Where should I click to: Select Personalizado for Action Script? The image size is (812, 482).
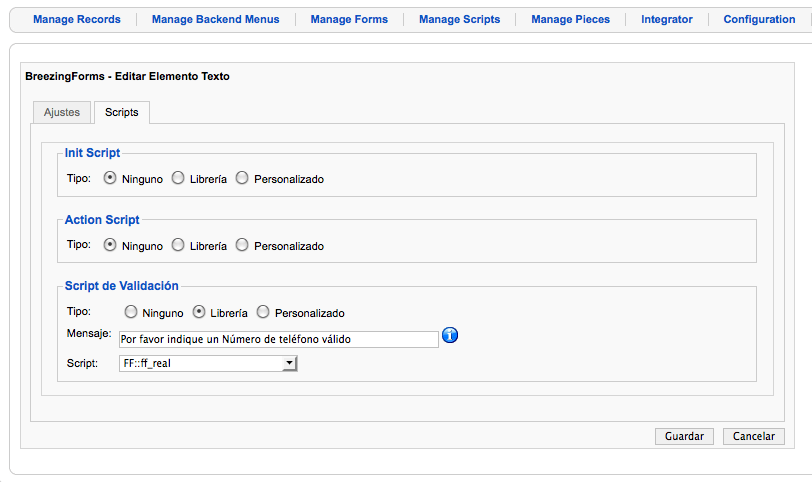[x=242, y=245]
